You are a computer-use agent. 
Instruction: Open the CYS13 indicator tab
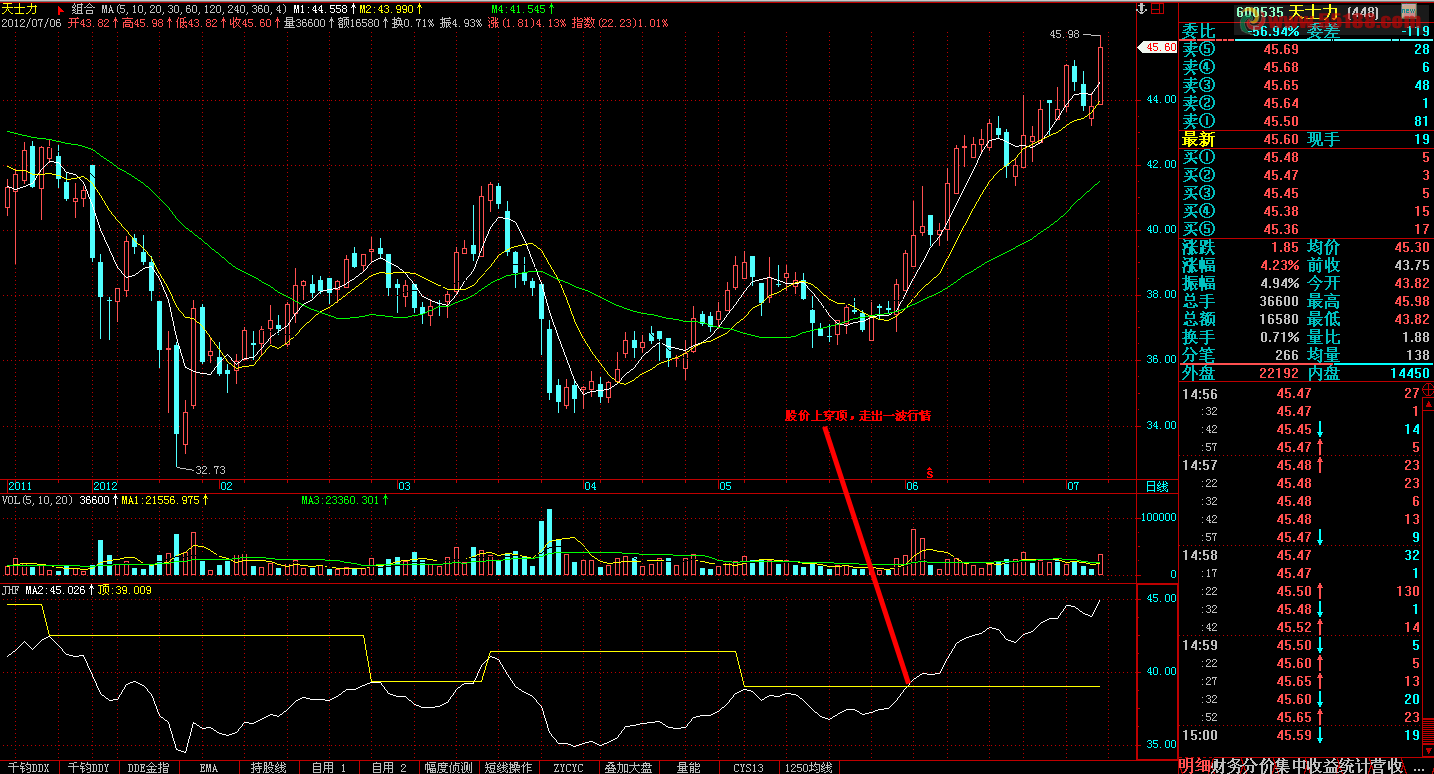click(748, 767)
